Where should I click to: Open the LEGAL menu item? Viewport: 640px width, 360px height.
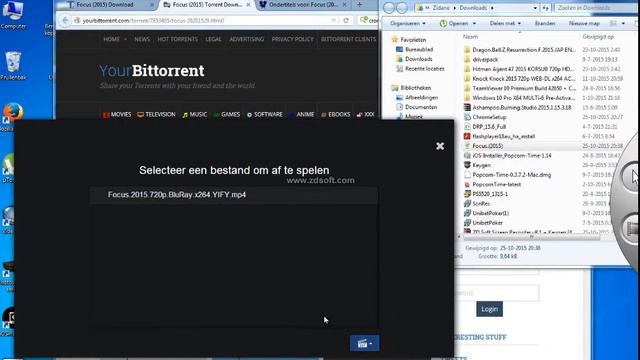pos(213,39)
